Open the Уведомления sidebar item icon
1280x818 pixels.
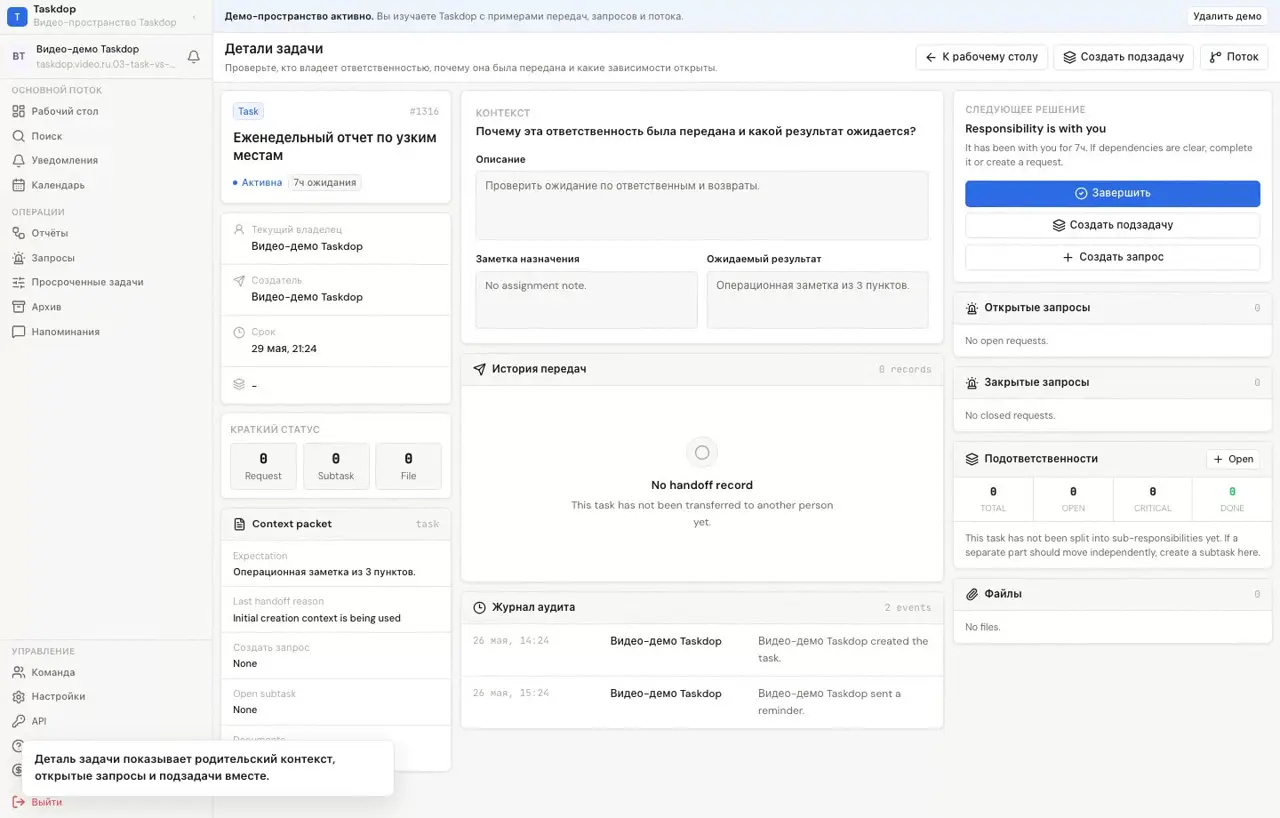(18, 160)
